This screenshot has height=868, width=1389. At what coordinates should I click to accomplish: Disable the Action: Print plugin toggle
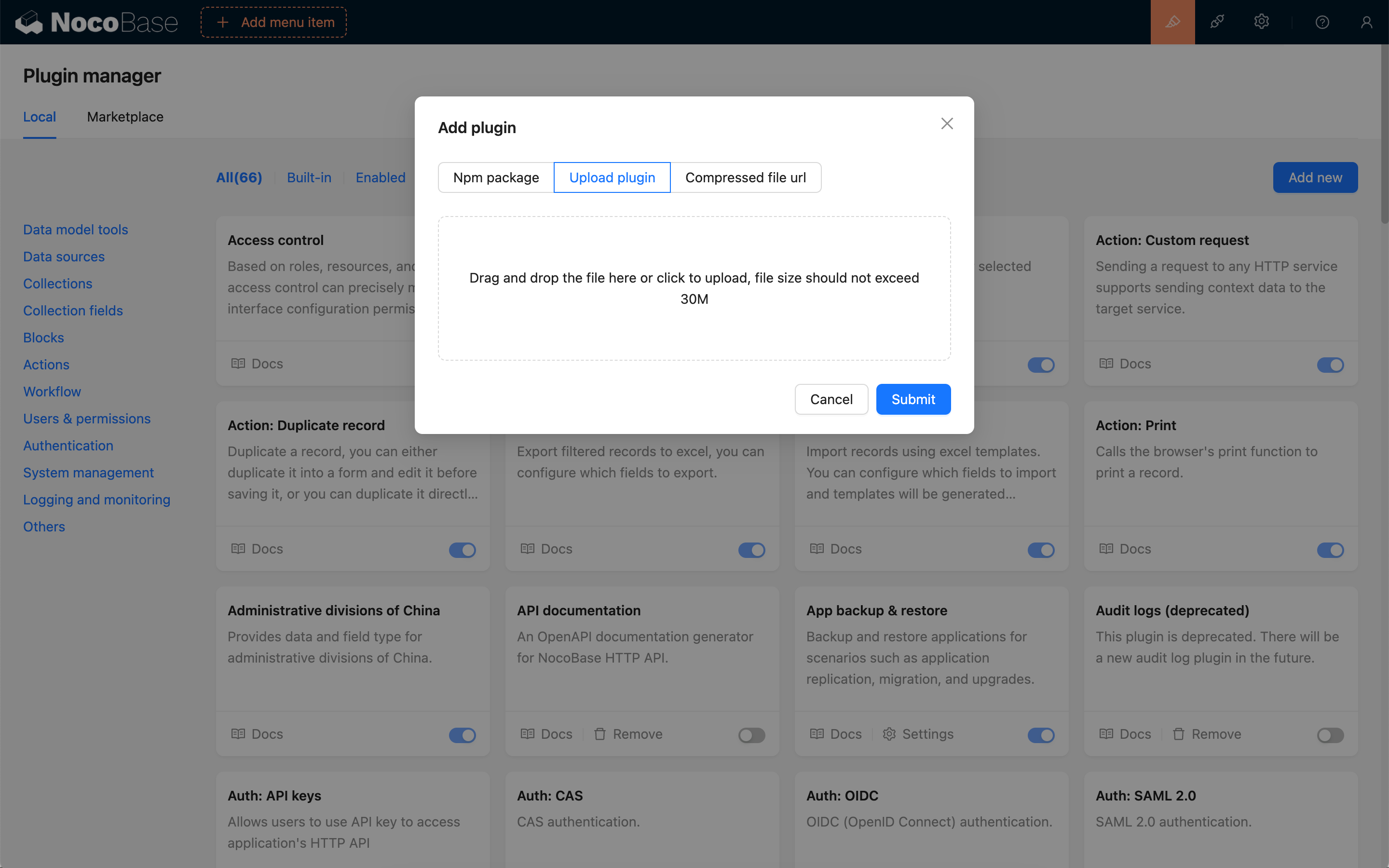point(1330,550)
